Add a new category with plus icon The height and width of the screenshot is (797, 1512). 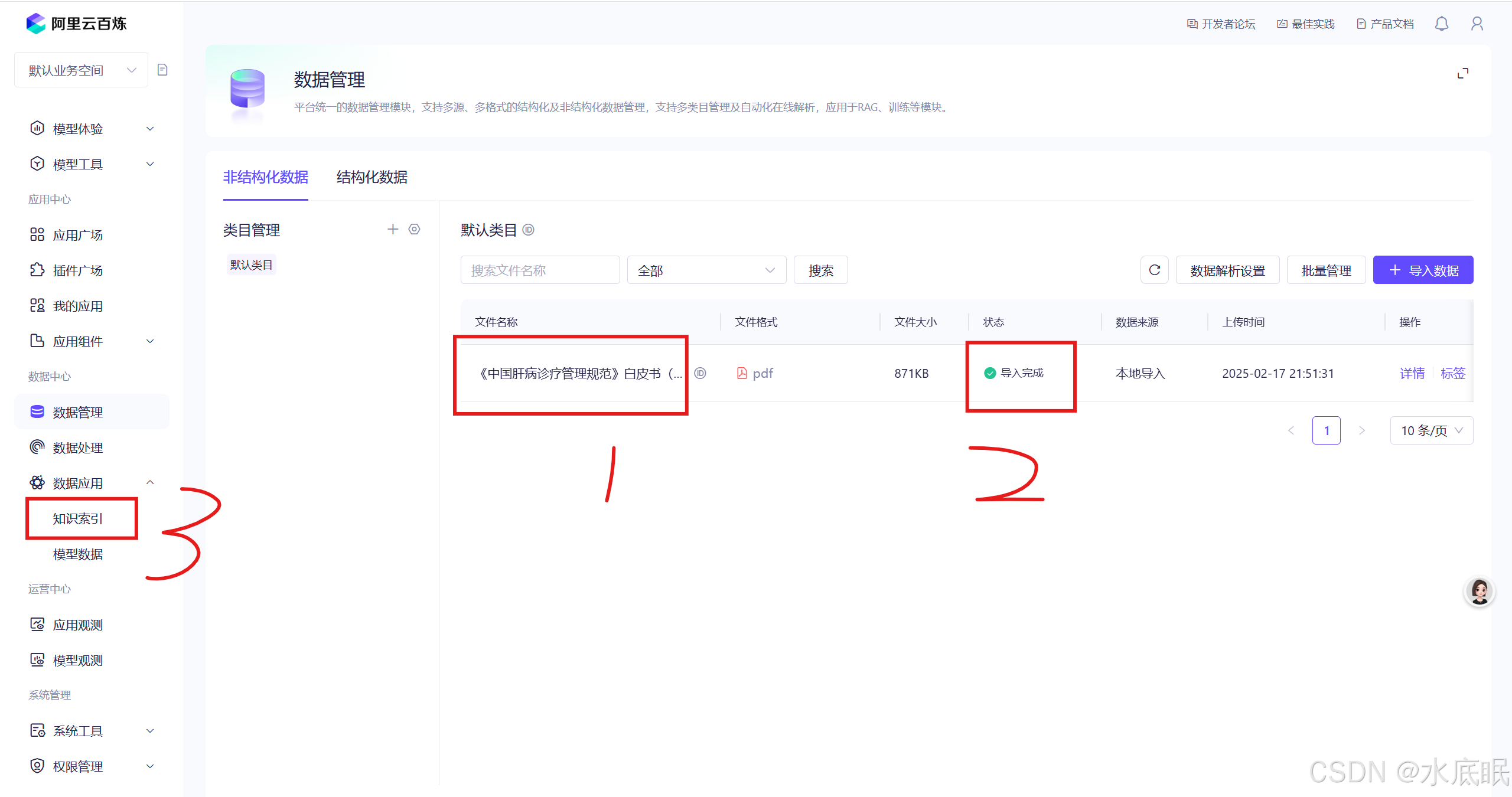pyautogui.click(x=393, y=229)
